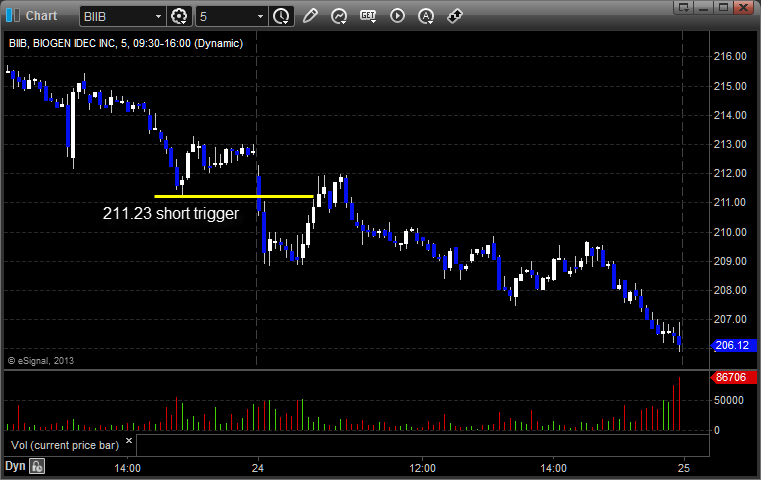Click the pop-out window icon in title bar
The height and width of the screenshot is (480, 761).
(684, 7)
